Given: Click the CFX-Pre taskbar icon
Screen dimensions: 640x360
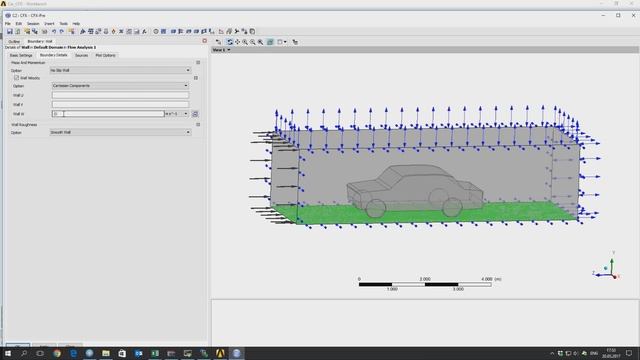Looking at the screenshot, I should click(236, 353).
